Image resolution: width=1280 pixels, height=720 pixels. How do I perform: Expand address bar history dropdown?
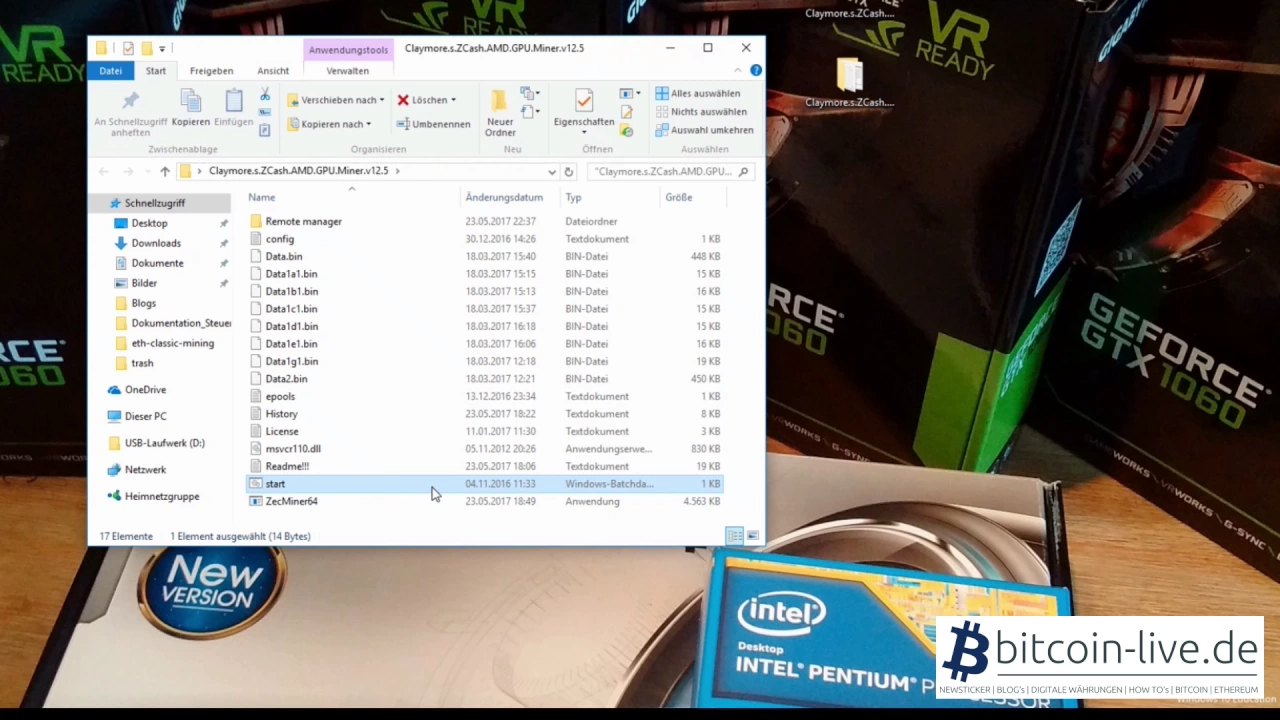point(552,171)
